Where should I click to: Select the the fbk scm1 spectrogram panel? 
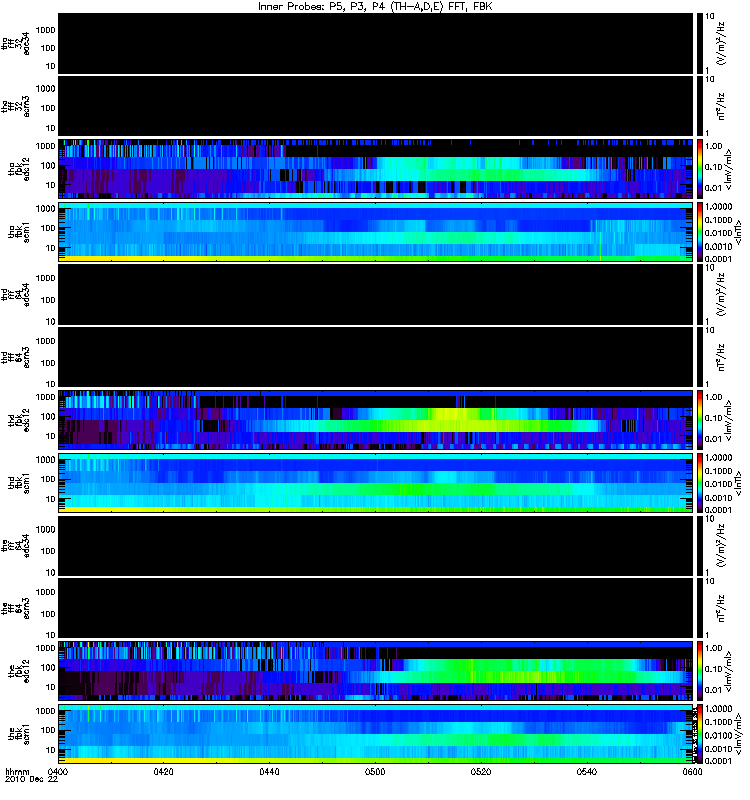pyautogui.click(x=376, y=734)
